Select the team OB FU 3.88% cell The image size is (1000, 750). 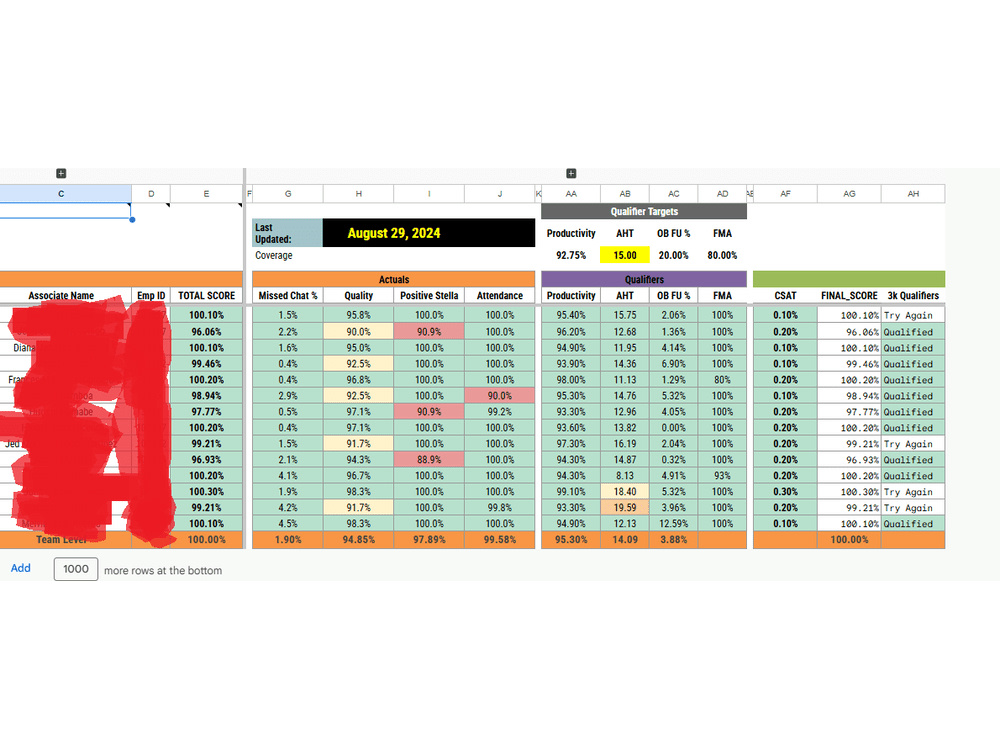[x=673, y=540]
